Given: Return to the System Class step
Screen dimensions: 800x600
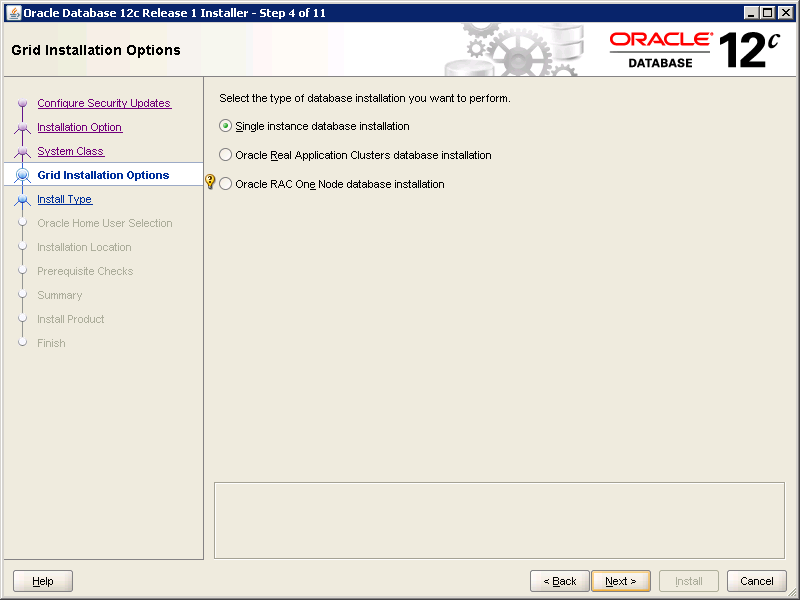Looking at the screenshot, I should click(71, 151).
